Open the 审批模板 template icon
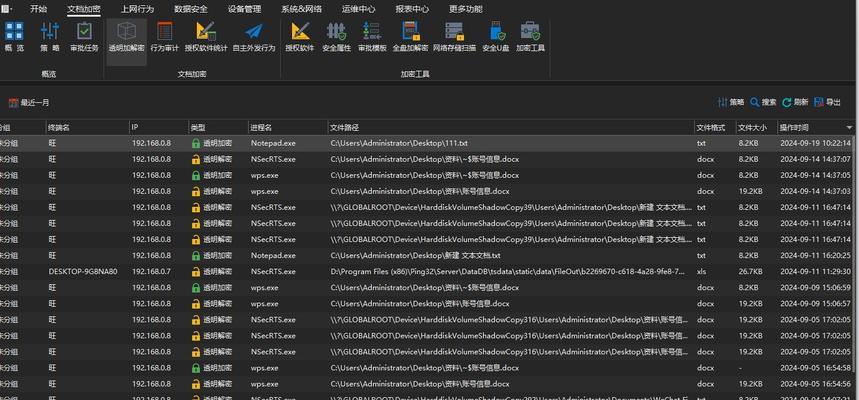 373,31
